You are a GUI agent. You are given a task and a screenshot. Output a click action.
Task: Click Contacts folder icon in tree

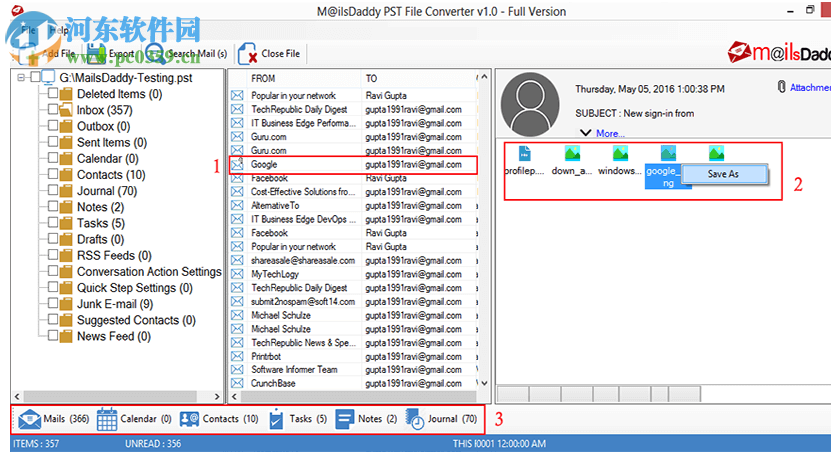[x=66, y=175]
